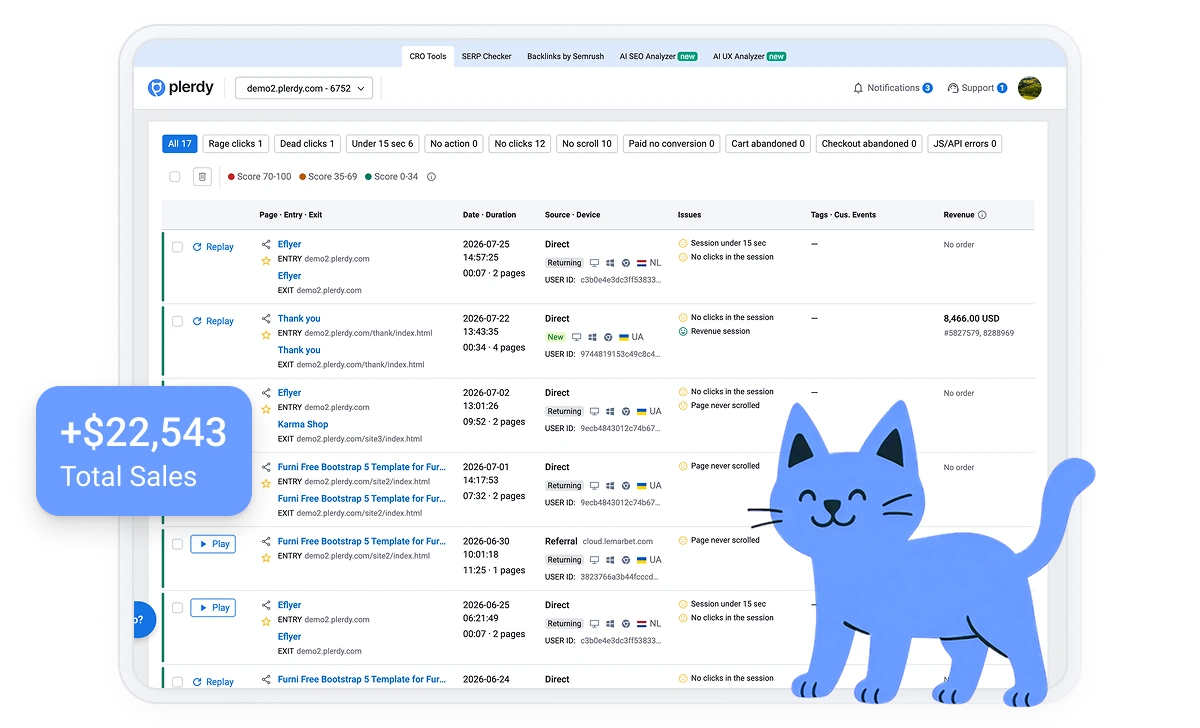Click the Date · Duration column header
This screenshot has width=1200, height=728.
click(489, 215)
